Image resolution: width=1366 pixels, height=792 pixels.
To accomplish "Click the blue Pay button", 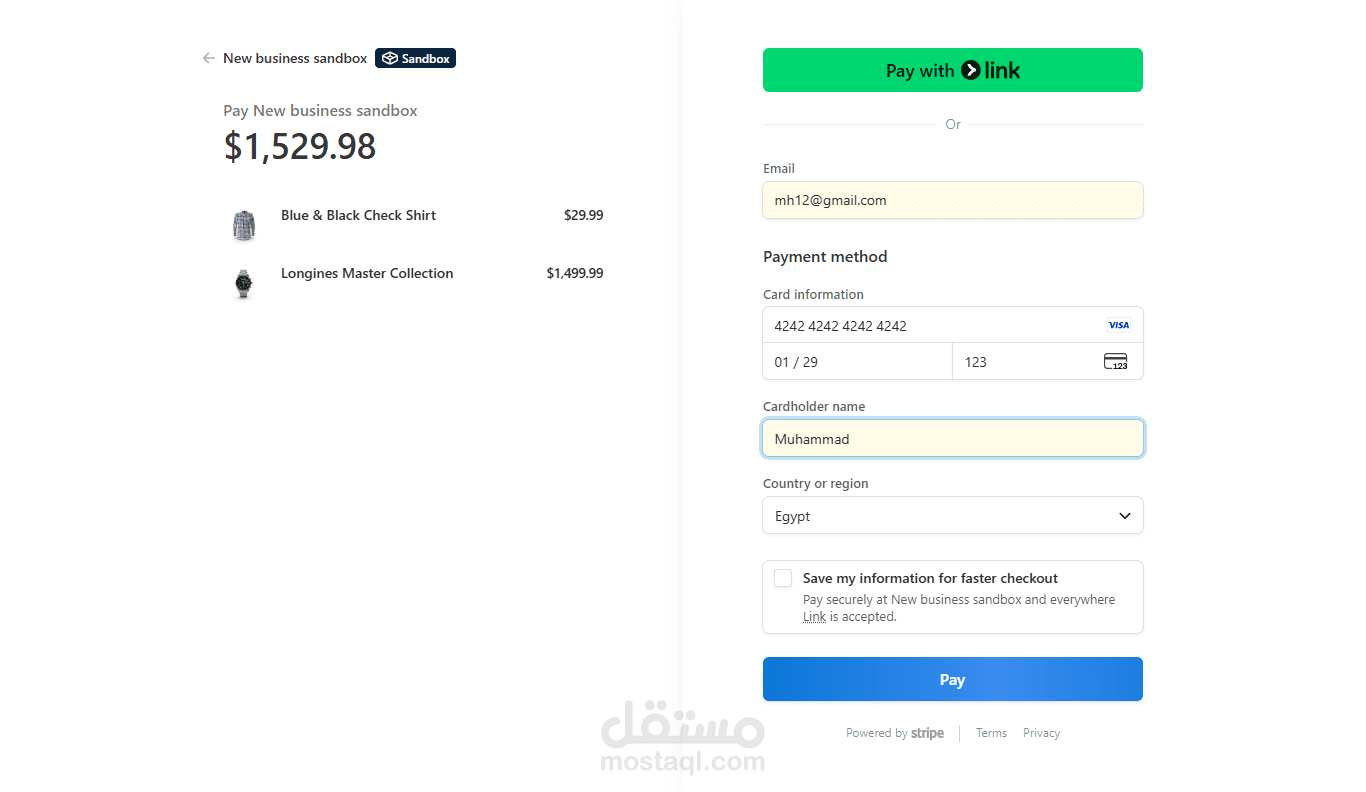I will (x=952, y=679).
